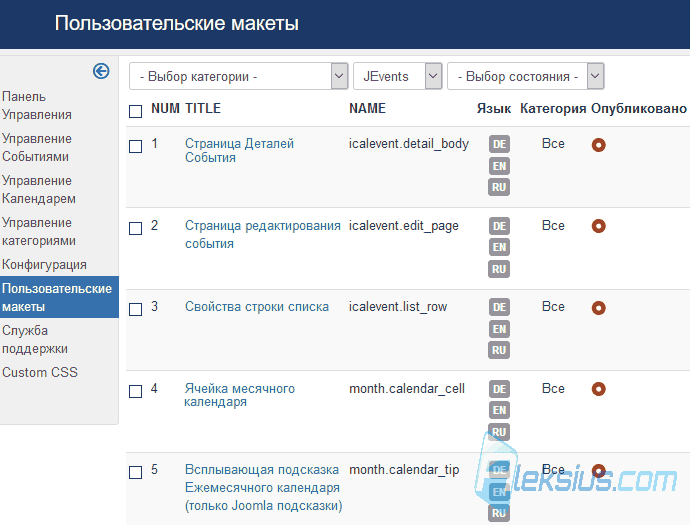Toggle published status of Ячейка месячного календаря
Viewport: 690px width, 525px height.
(598, 389)
